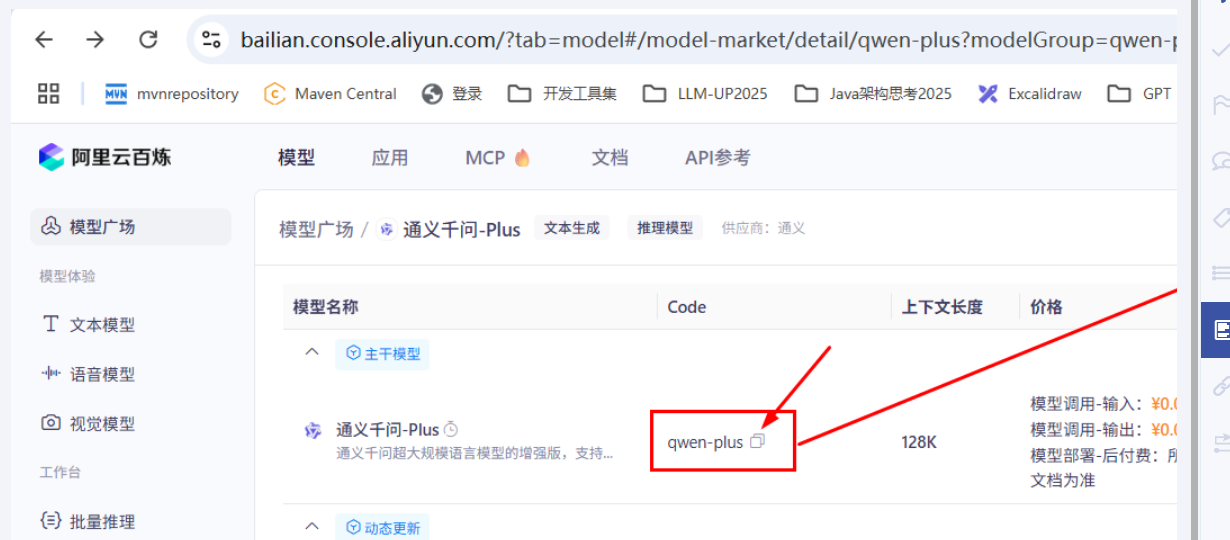
Task: Open the GPT bookmark folder
Action: tap(1140, 93)
